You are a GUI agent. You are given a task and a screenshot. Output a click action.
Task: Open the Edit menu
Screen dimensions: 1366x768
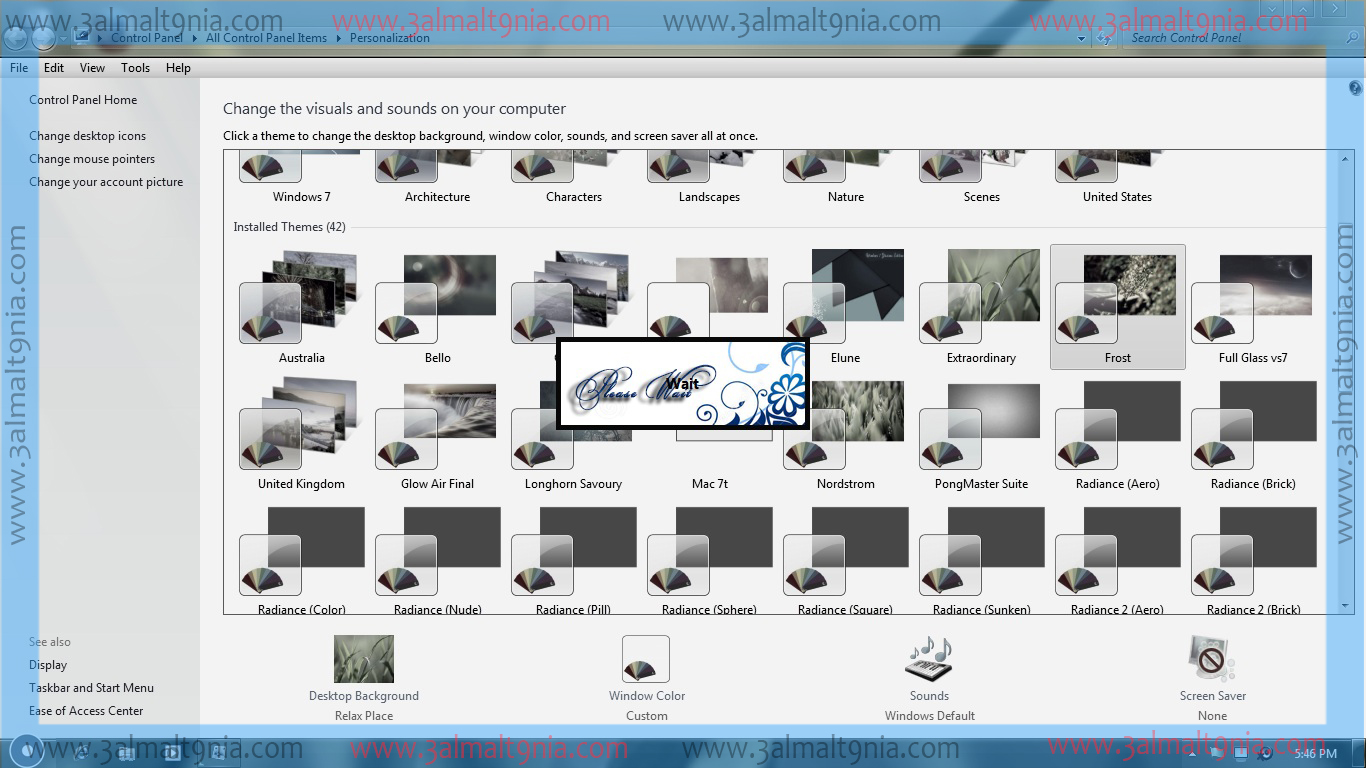(x=54, y=68)
